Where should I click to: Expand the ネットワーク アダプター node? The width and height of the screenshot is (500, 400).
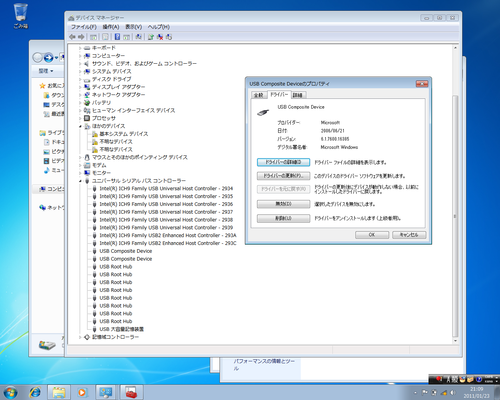click(80, 95)
